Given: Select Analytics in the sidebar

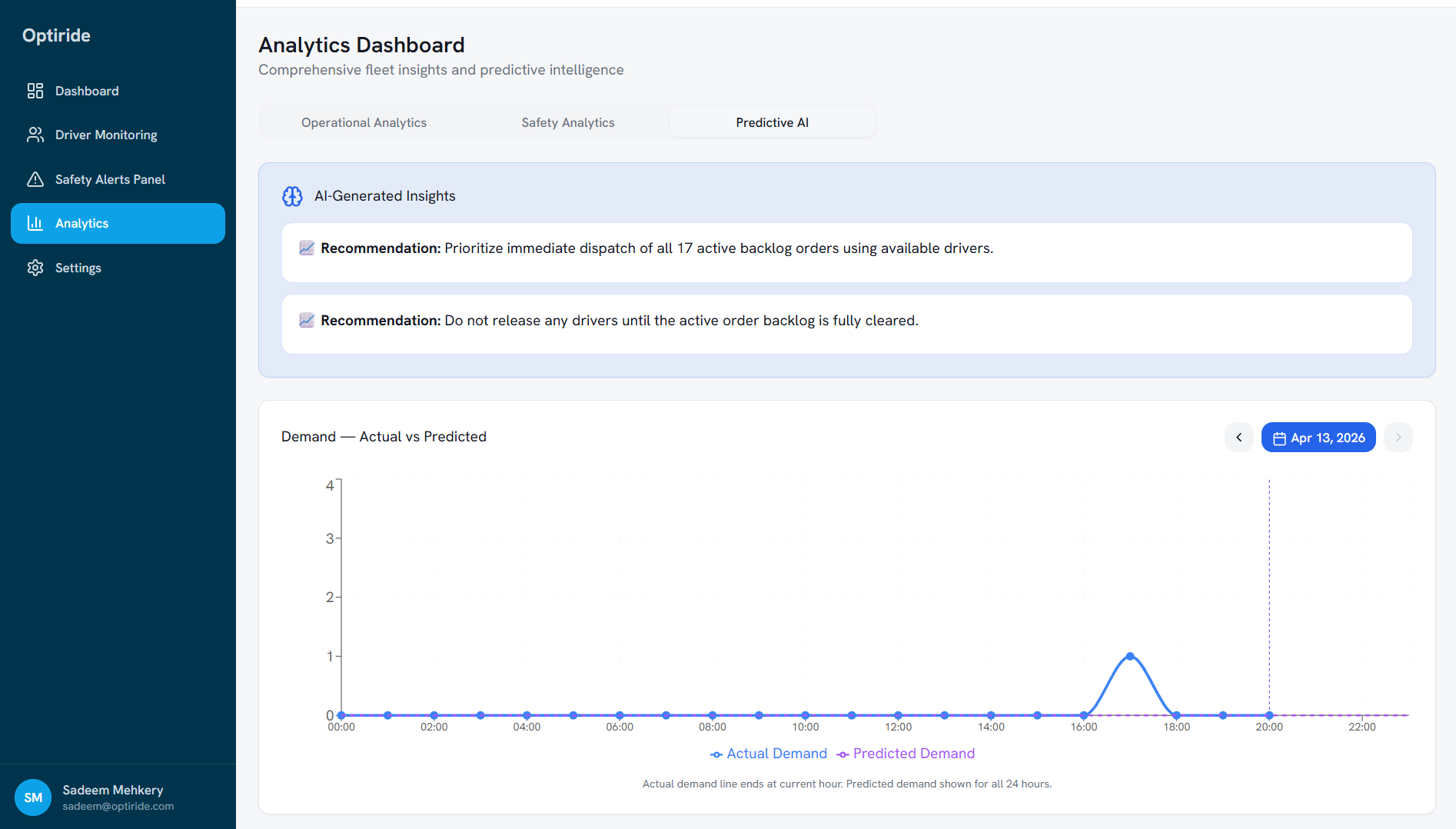Looking at the screenshot, I should tap(118, 223).
